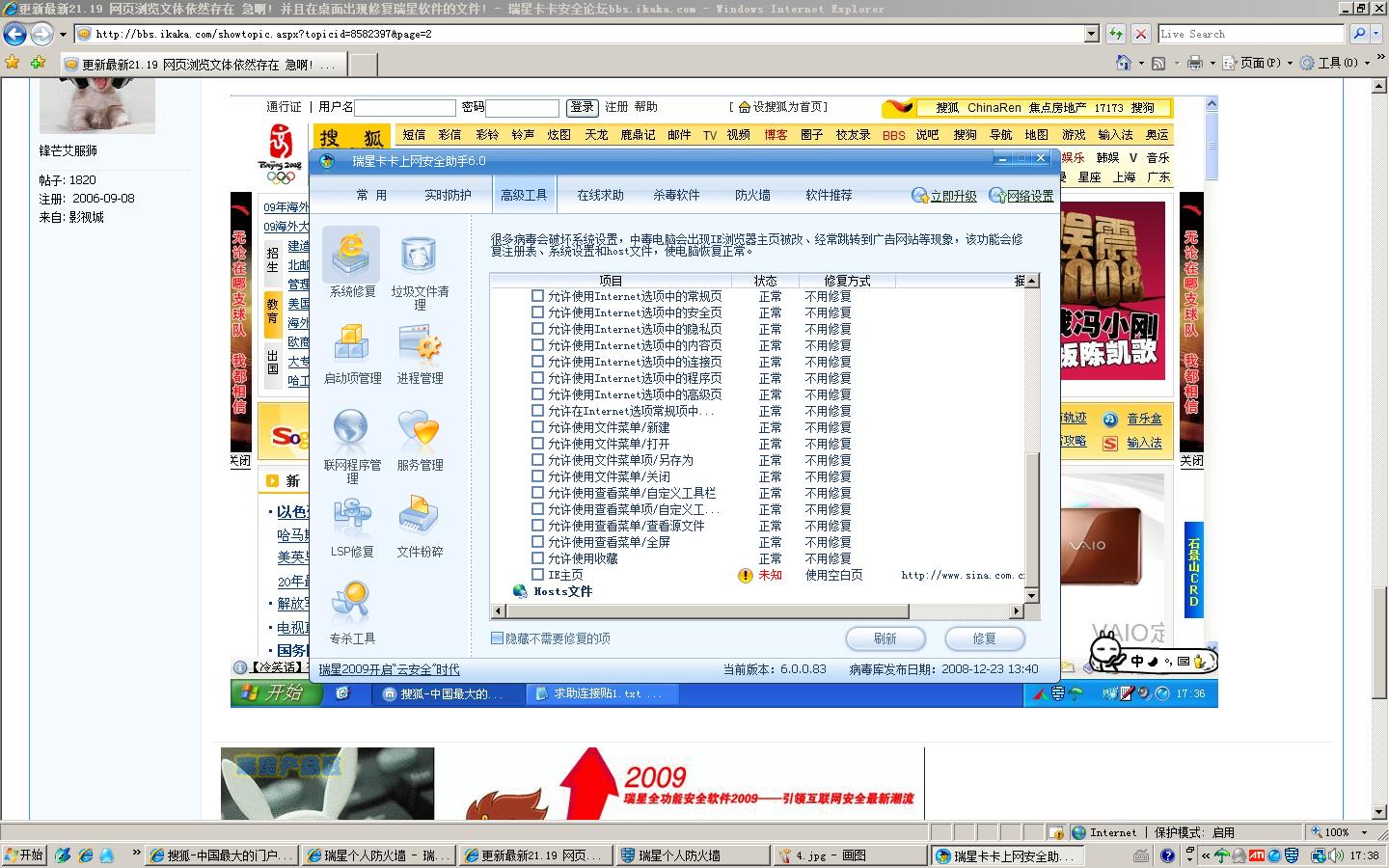Click the 刷新 button
Viewport: 1389px width, 868px height.
[x=885, y=638]
